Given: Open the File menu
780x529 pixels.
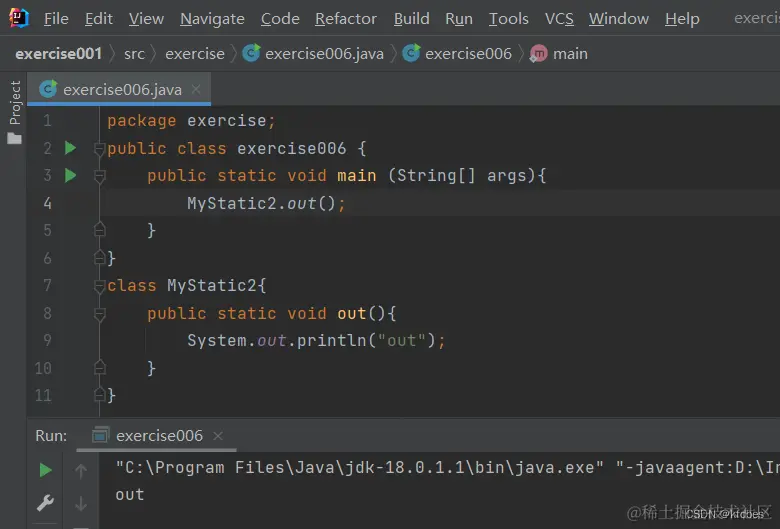Looking at the screenshot, I should point(56,19).
